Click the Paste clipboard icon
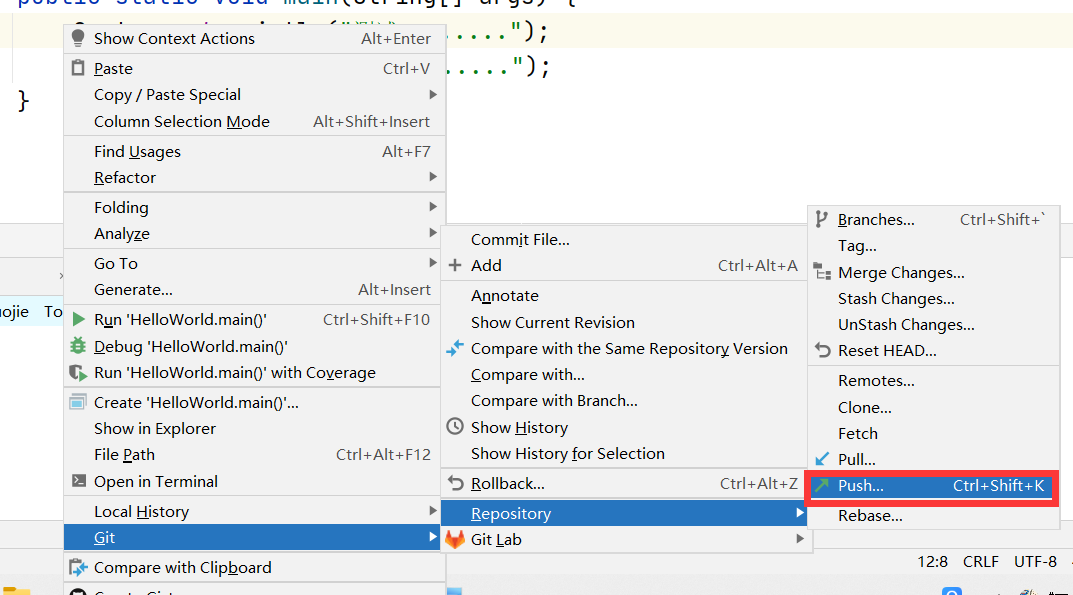 click(78, 69)
